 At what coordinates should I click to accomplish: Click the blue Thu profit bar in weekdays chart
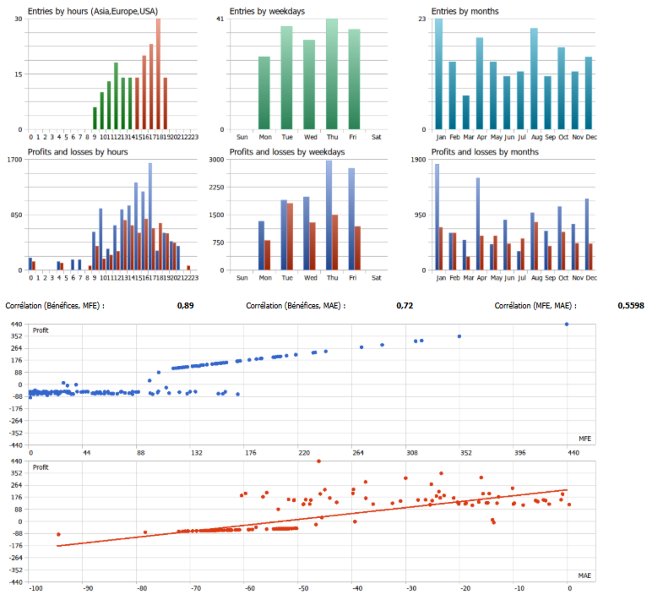point(329,215)
